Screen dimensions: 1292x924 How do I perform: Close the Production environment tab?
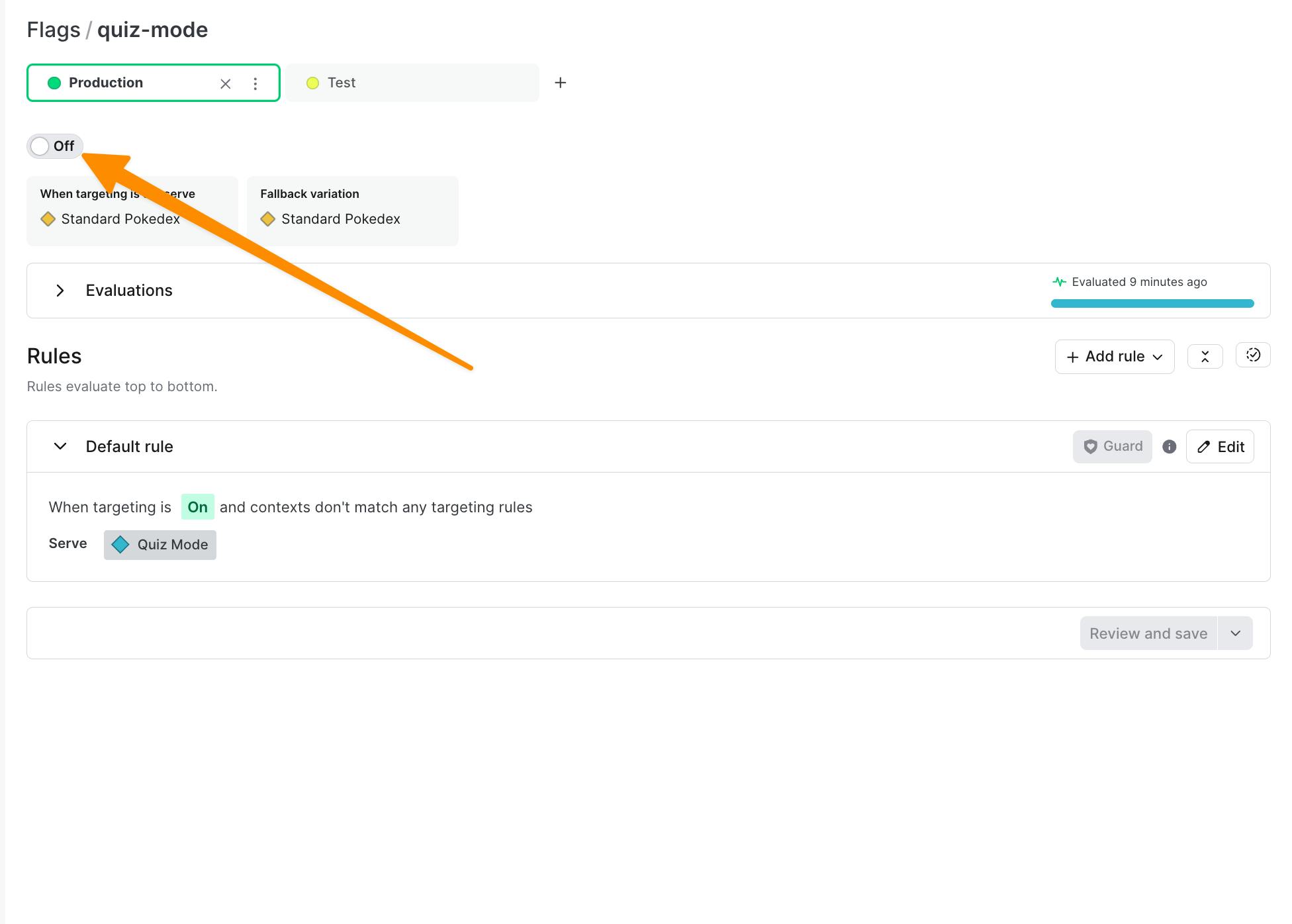[225, 83]
